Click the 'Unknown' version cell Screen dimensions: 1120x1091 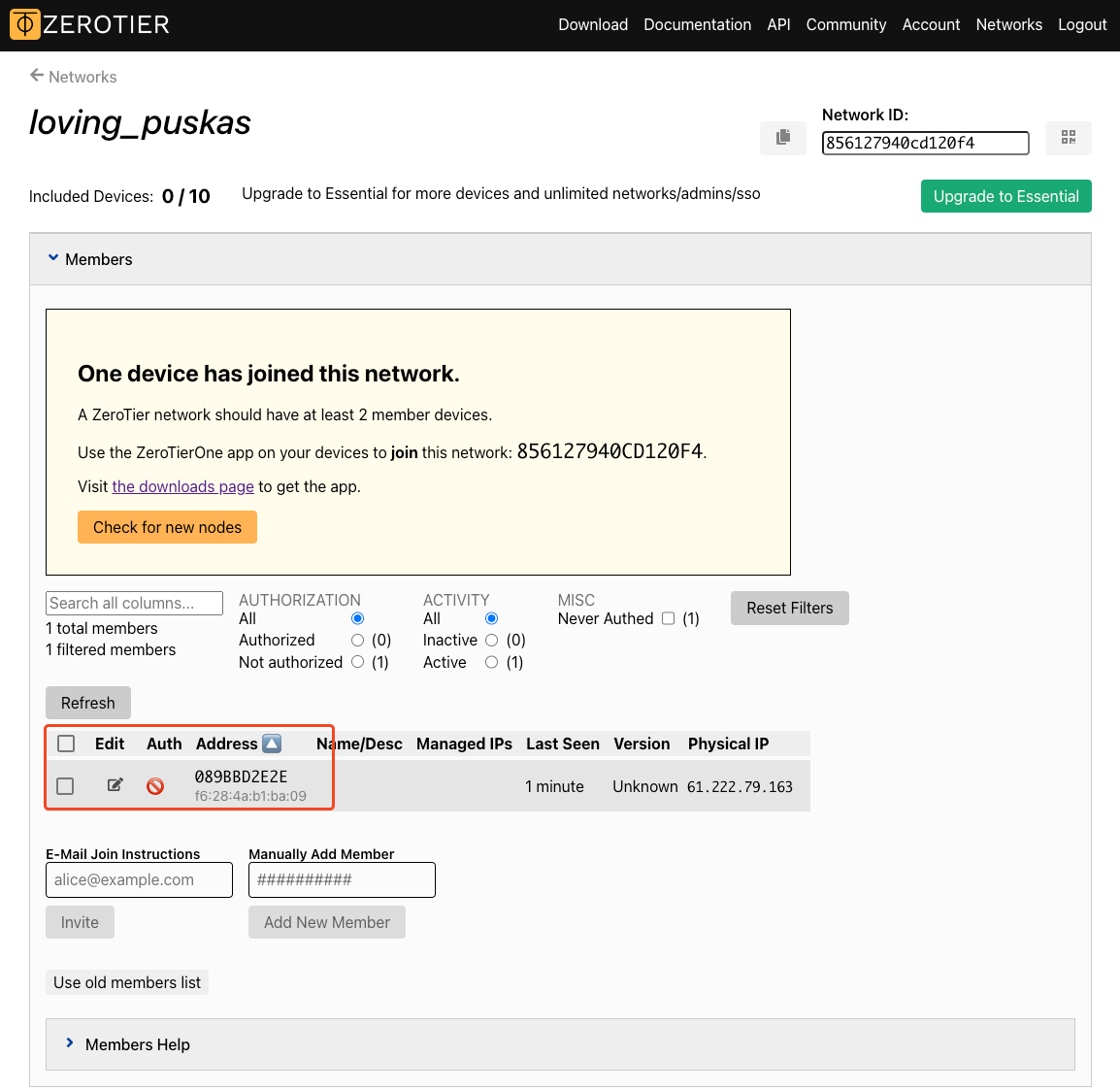[645, 786]
